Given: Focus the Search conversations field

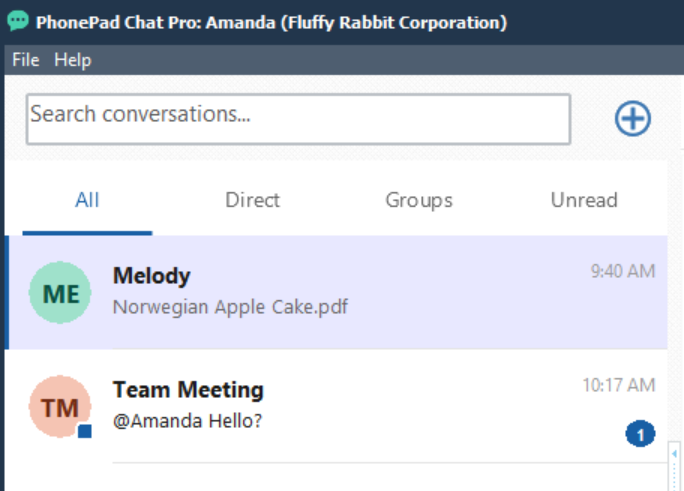Looking at the screenshot, I should click(x=298, y=119).
